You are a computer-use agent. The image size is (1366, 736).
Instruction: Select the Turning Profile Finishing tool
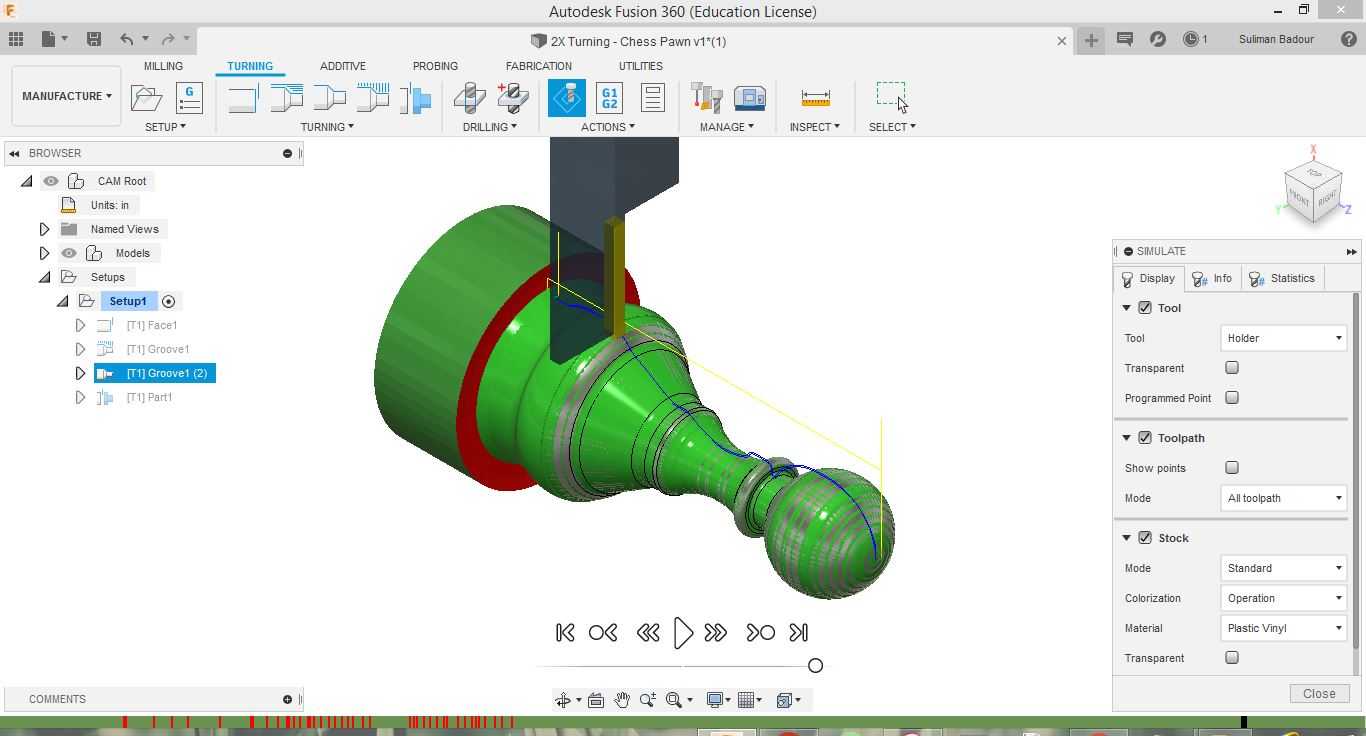pos(329,97)
